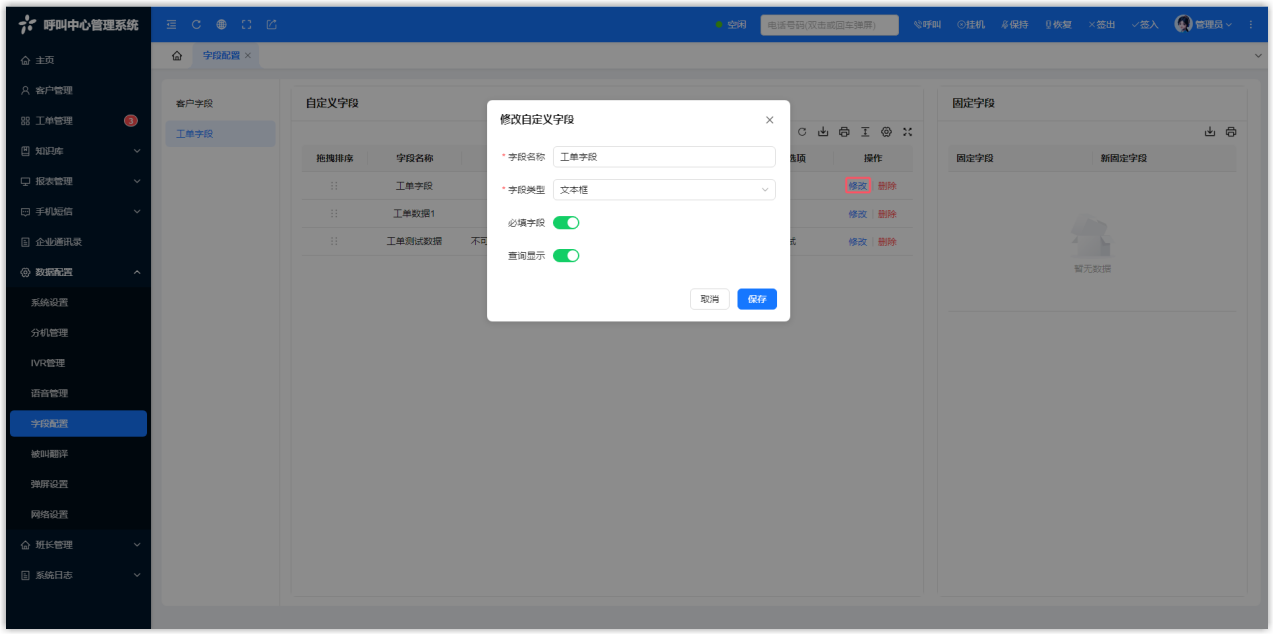
Task: Open the 管理员 user dropdown
Action: point(1204,24)
